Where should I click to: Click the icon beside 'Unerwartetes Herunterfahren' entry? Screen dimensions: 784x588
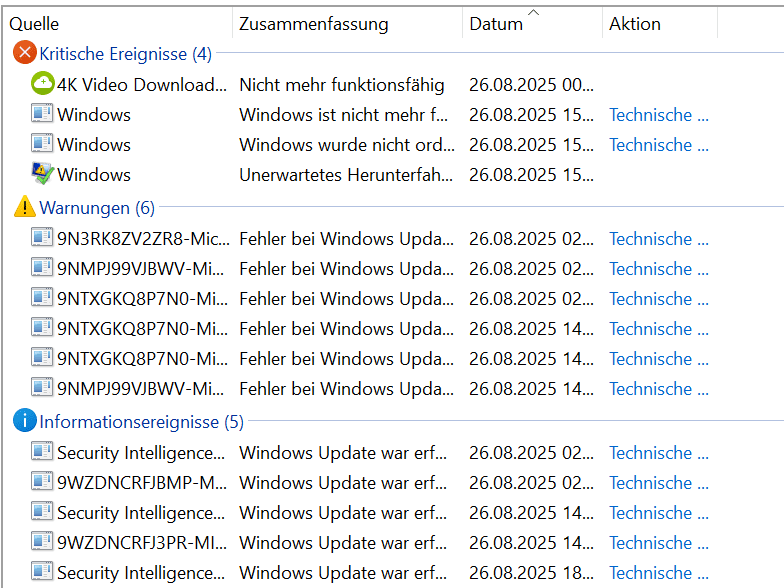pos(42,175)
